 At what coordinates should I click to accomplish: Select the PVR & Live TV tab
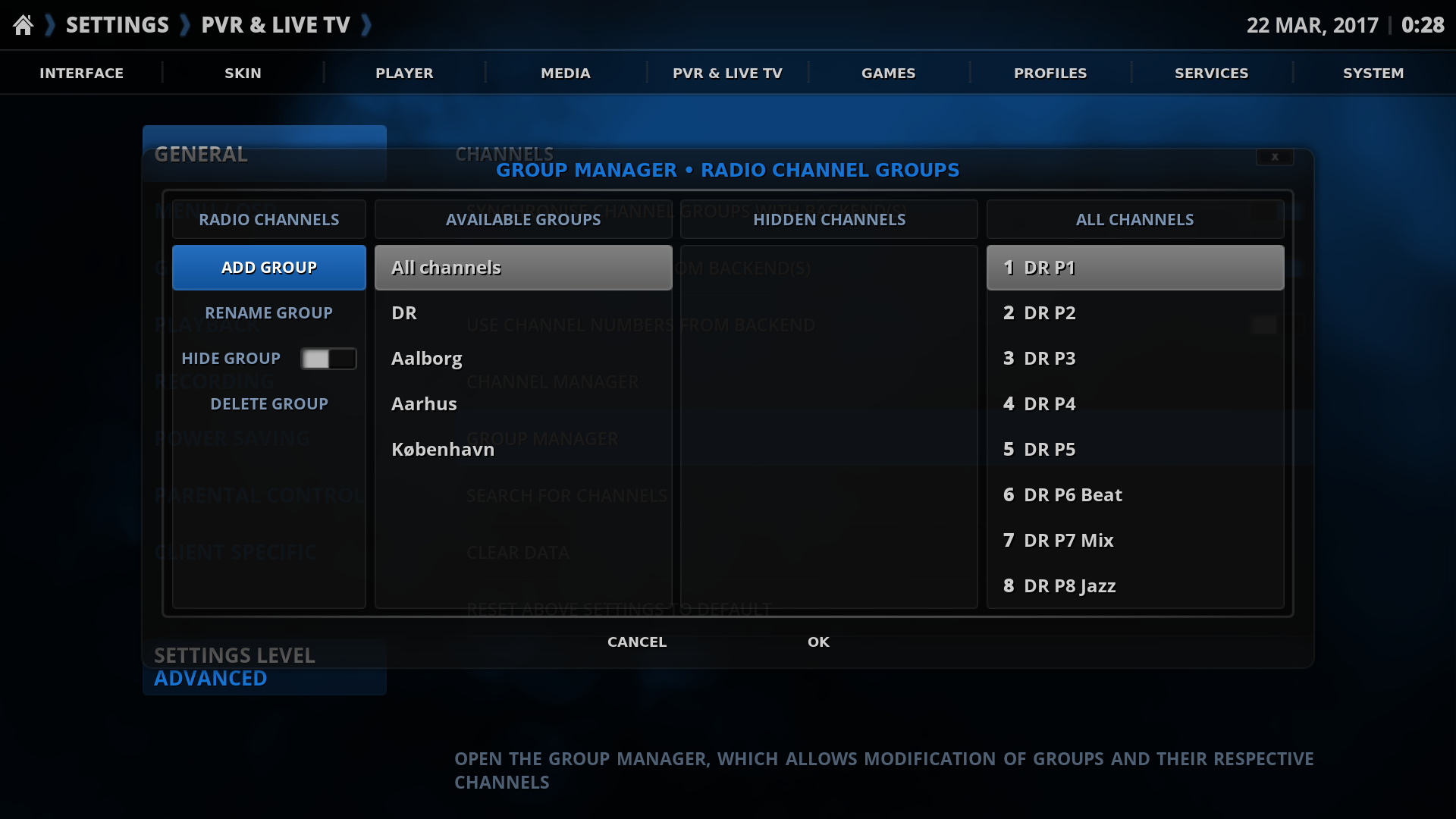[x=727, y=73]
